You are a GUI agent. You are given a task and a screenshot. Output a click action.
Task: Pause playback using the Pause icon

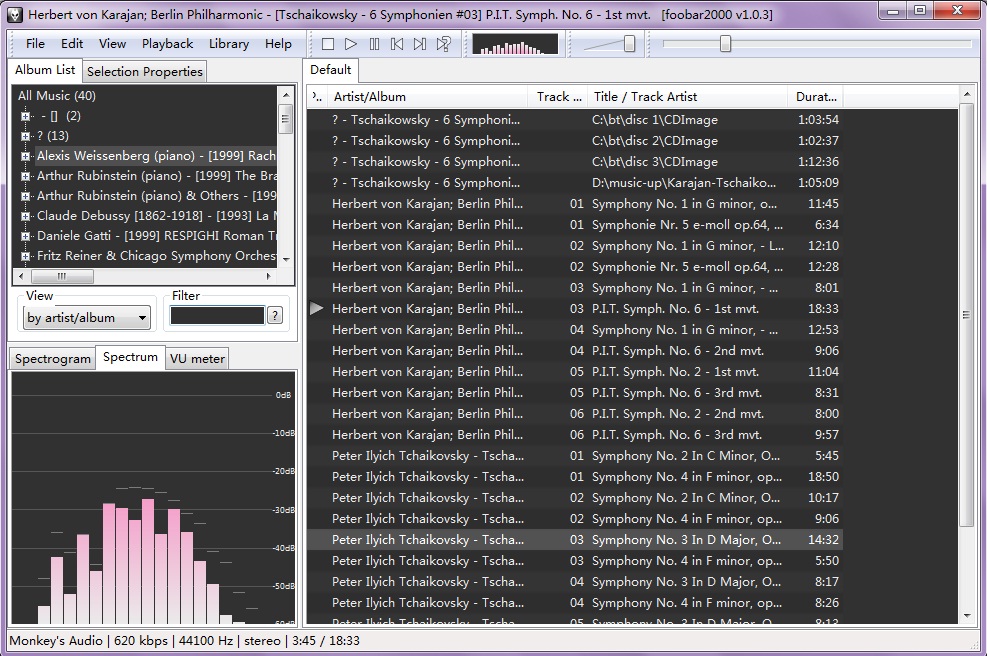tap(373, 43)
